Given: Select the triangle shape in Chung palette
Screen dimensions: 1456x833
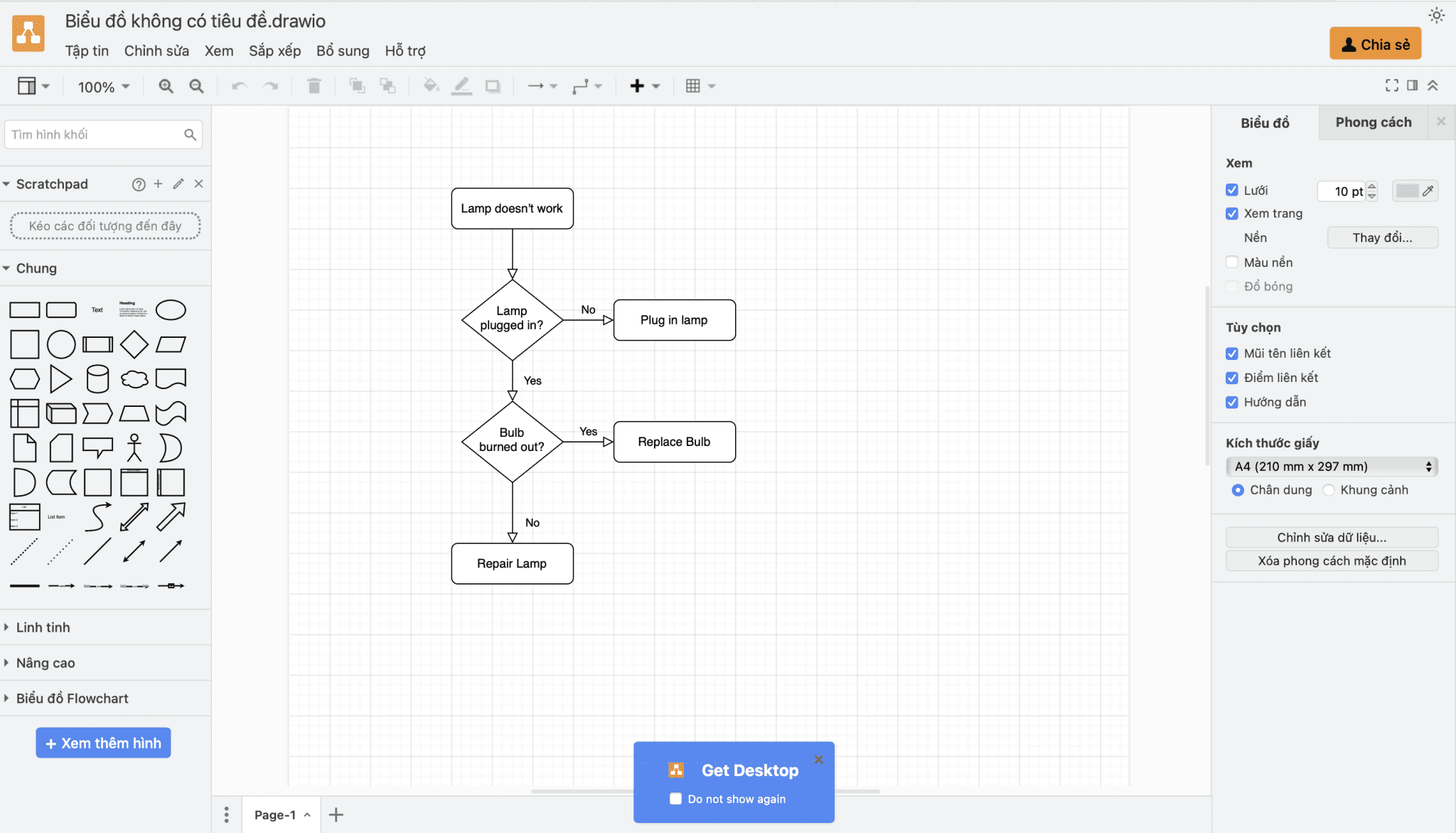Looking at the screenshot, I should 61,379.
